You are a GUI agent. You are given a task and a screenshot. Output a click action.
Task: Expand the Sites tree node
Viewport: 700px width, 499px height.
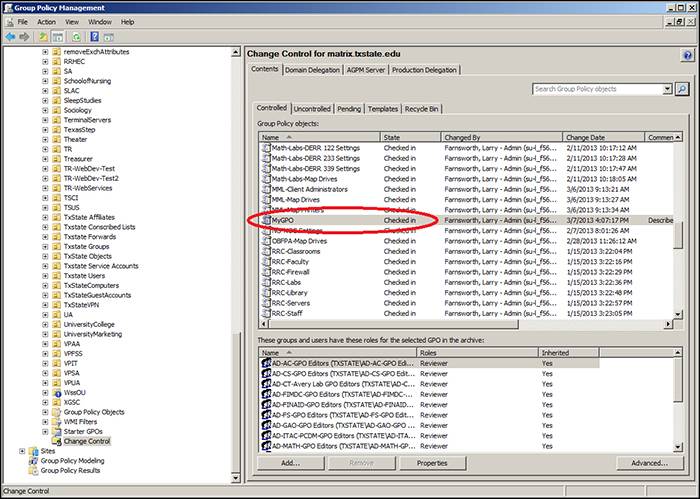tap(22, 451)
